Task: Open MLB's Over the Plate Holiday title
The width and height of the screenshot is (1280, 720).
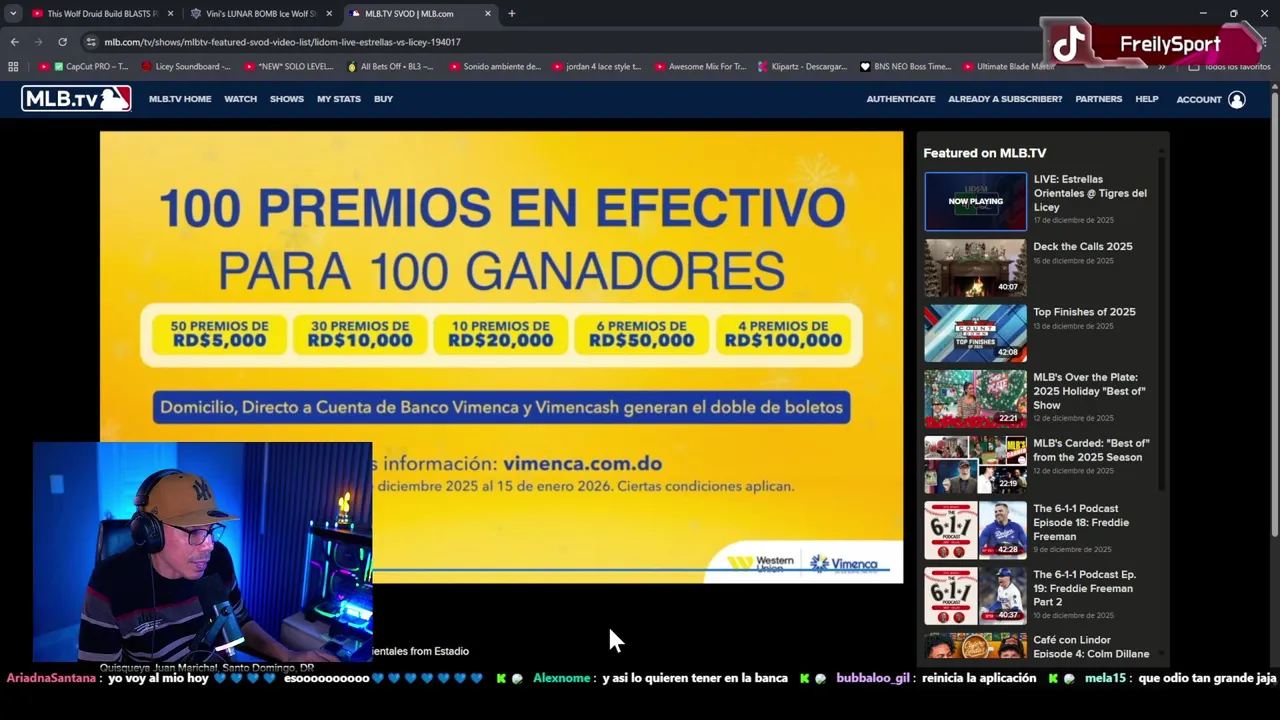Action: (x=1089, y=391)
